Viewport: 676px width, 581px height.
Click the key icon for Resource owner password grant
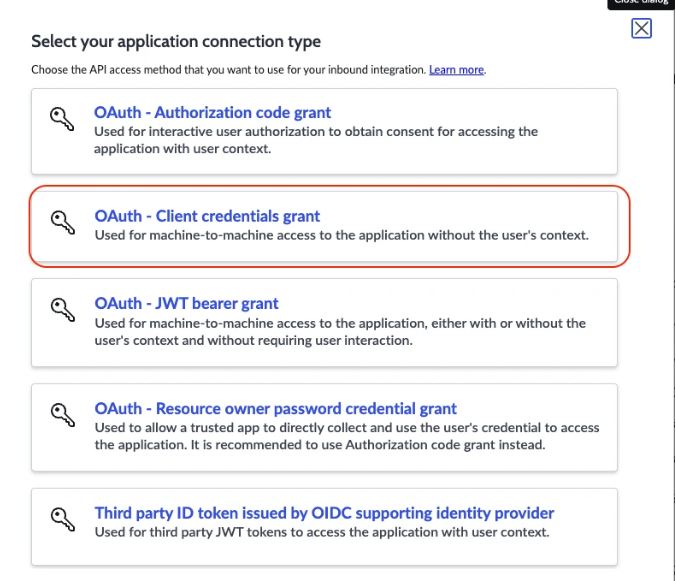coord(62,414)
